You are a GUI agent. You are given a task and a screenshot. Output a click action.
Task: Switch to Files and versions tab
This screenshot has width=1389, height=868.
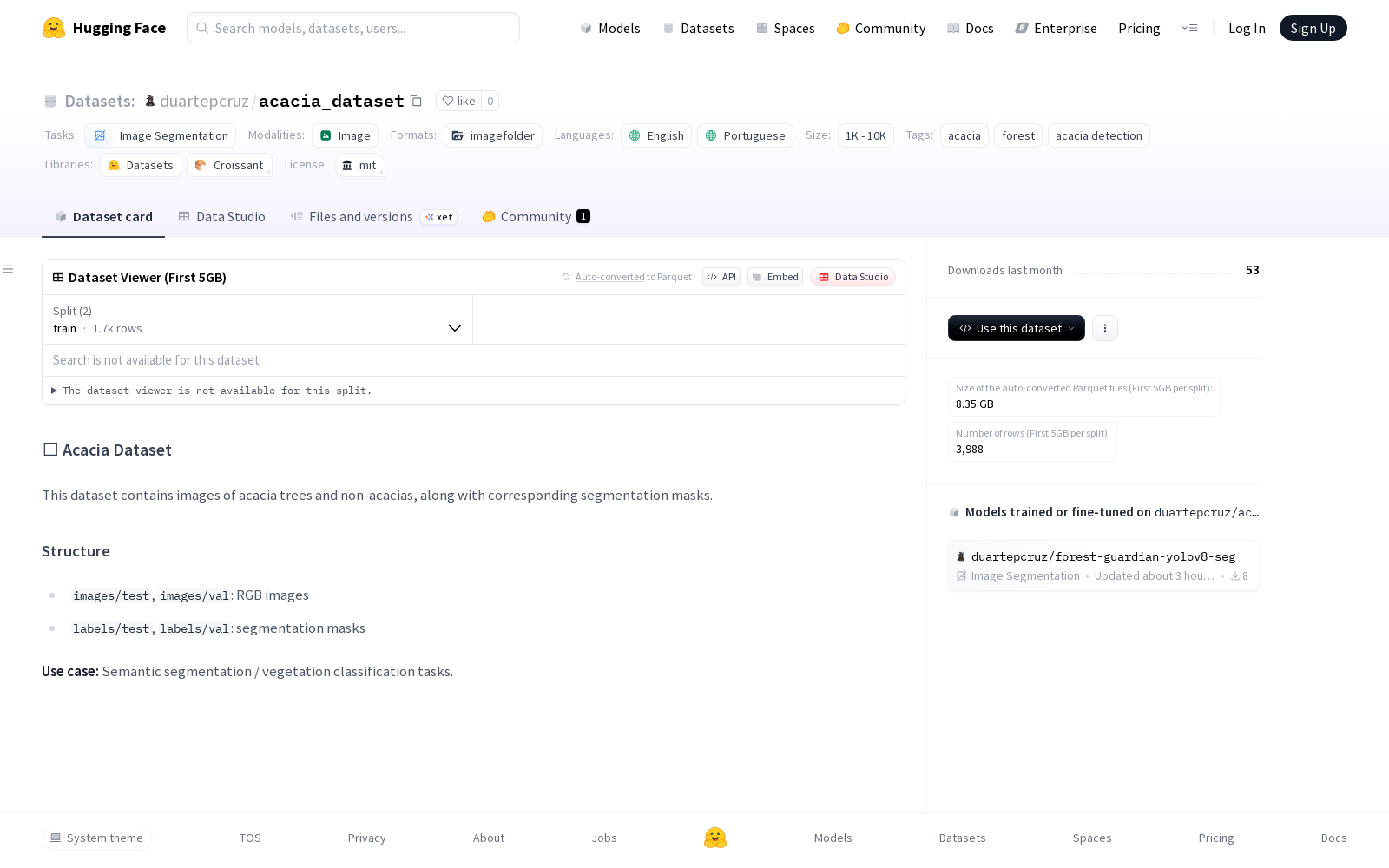tap(373, 217)
